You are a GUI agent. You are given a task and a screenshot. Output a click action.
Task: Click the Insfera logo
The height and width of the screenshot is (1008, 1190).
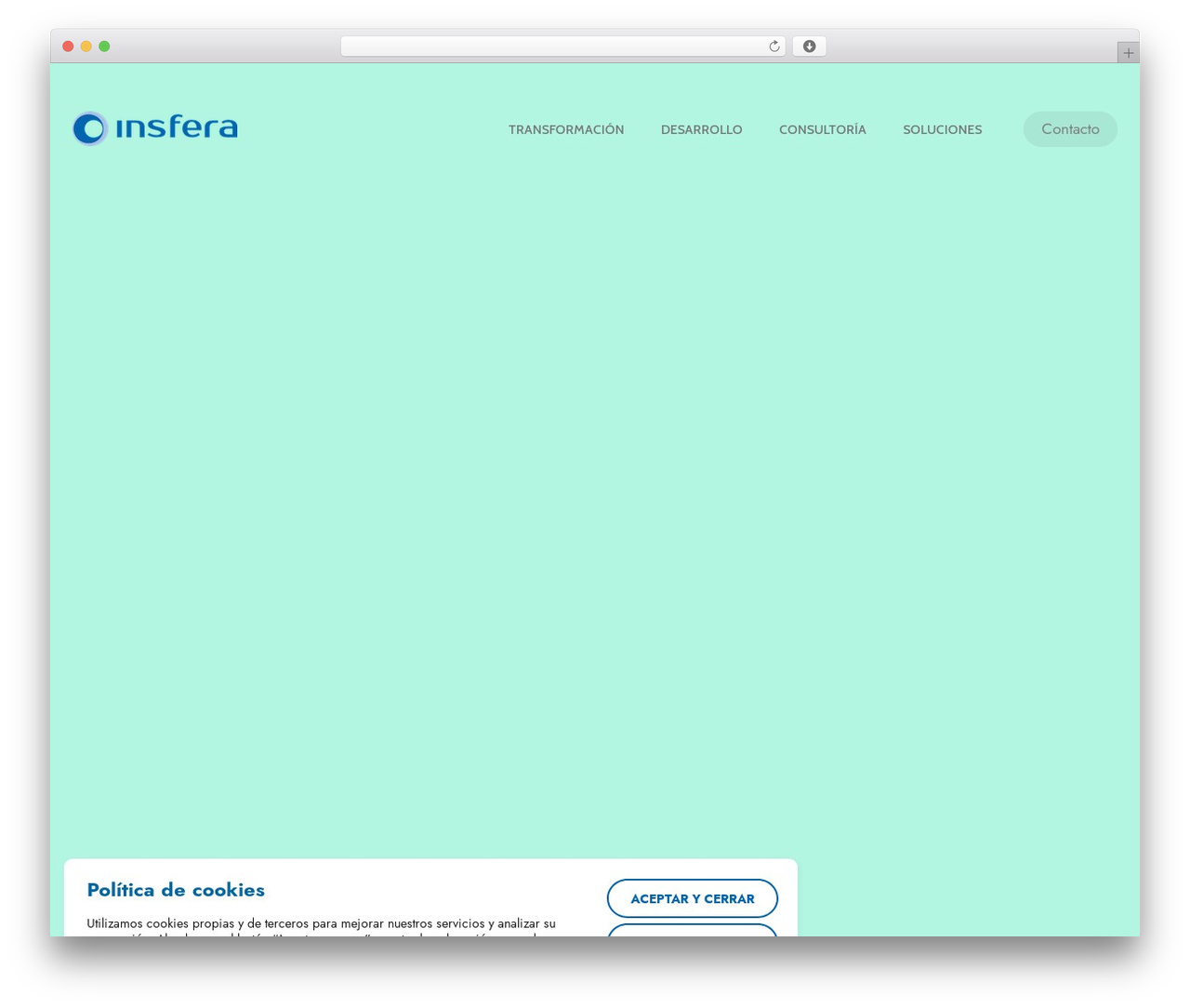click(x=155, y=128)
